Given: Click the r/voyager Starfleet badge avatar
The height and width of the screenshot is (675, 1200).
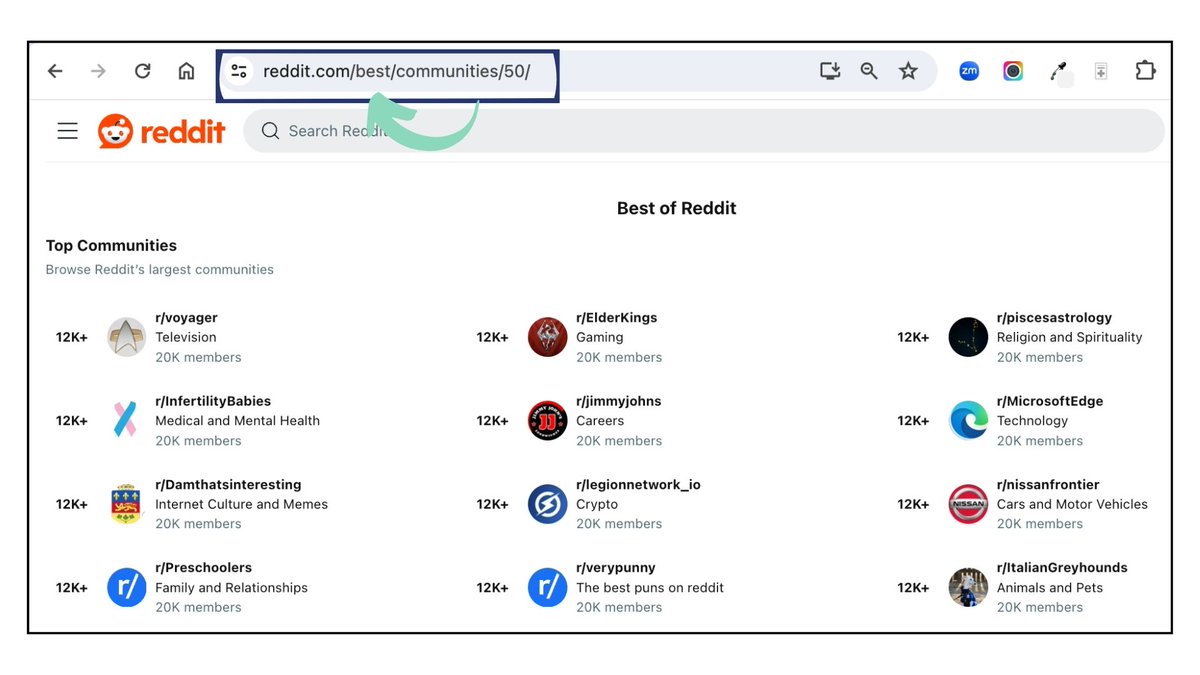Looking at the screenshot, I should click(x=127, y=337).
